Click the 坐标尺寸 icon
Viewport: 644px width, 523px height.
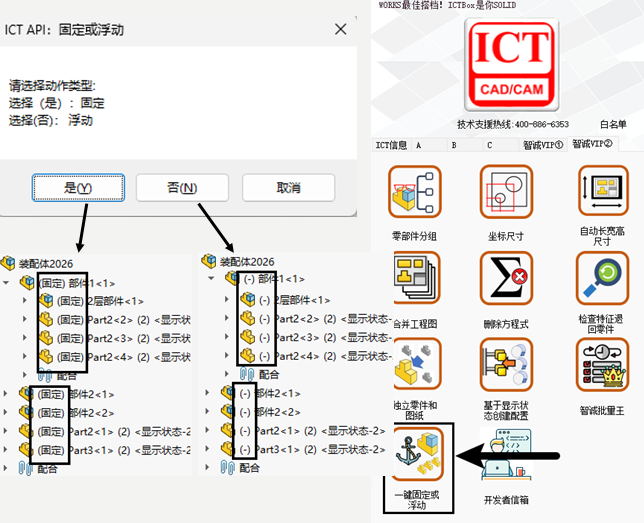(508, 193)
